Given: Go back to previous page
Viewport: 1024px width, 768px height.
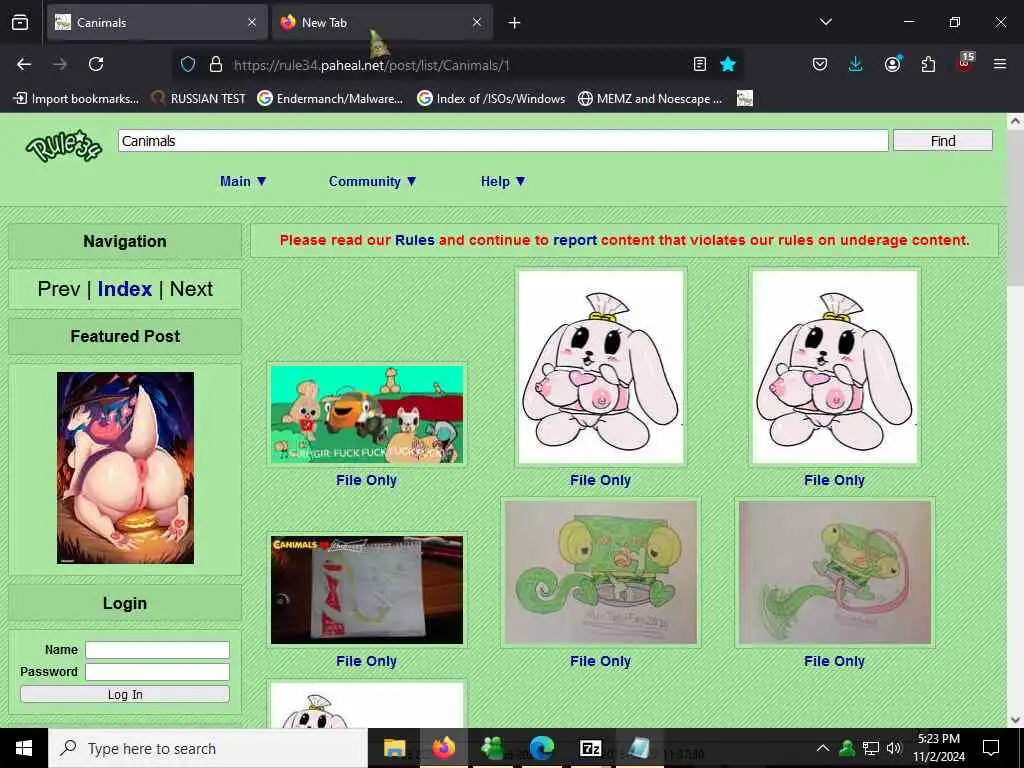Looking at the screenshot, I should (24, 64).
